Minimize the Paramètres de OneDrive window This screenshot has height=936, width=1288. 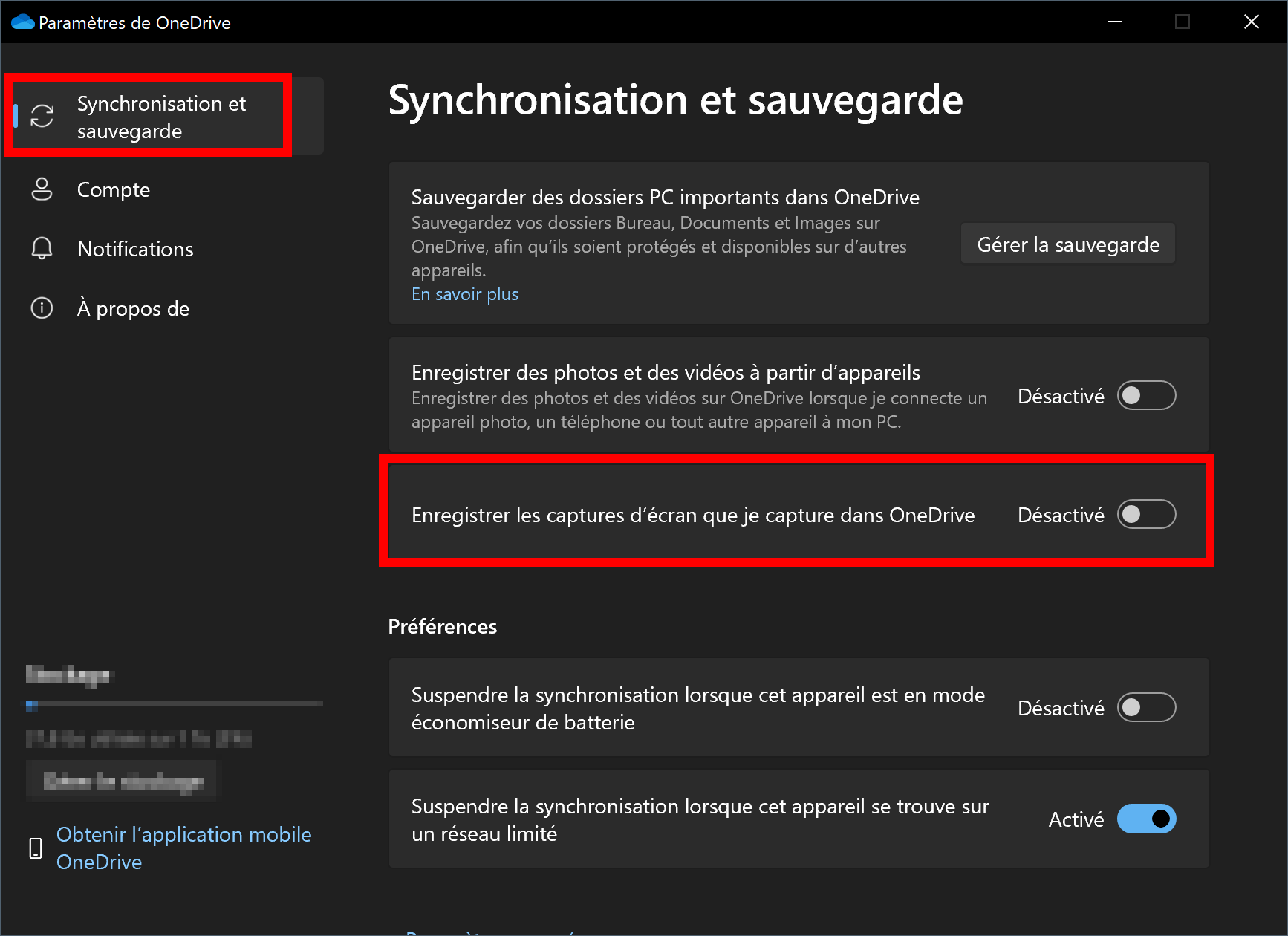pos(1114,22)
